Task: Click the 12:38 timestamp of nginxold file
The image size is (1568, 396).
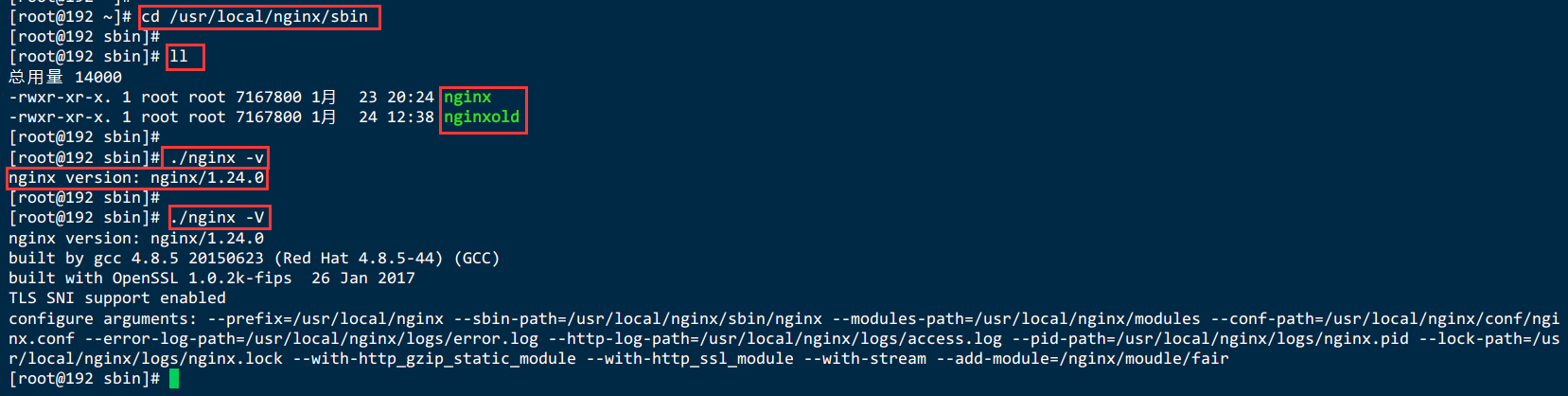Action: 411,117
